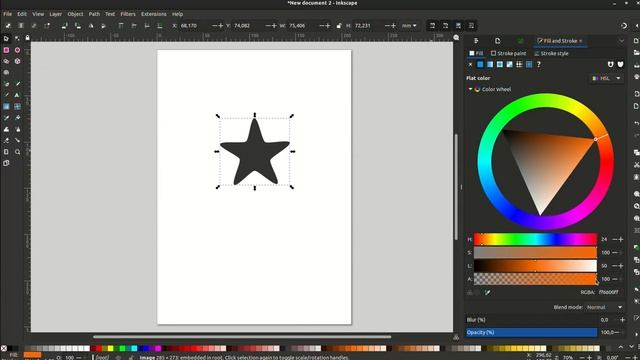Select the Text tool

click(18, 95)
